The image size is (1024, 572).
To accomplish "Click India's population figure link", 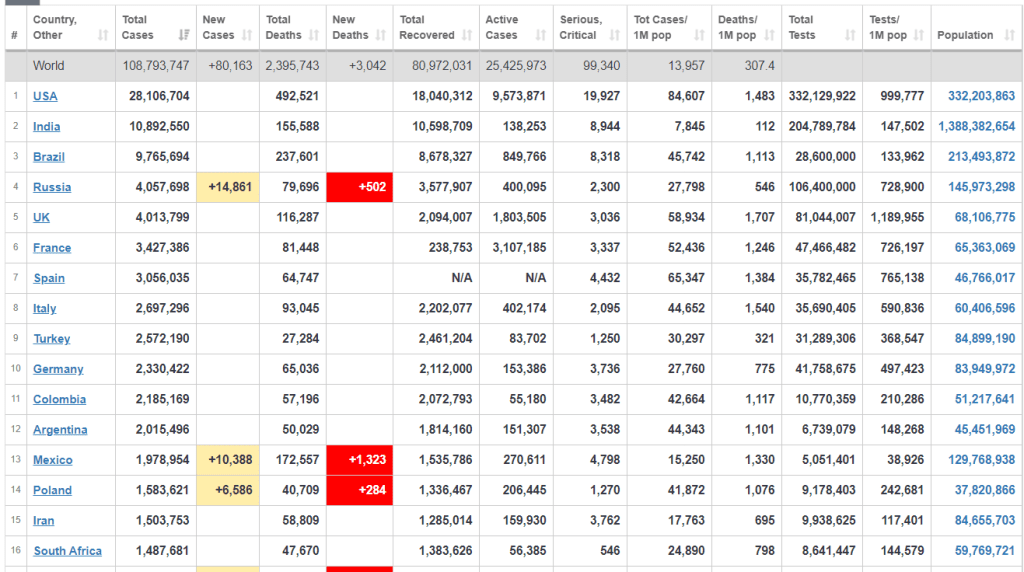I will [976, 127].
